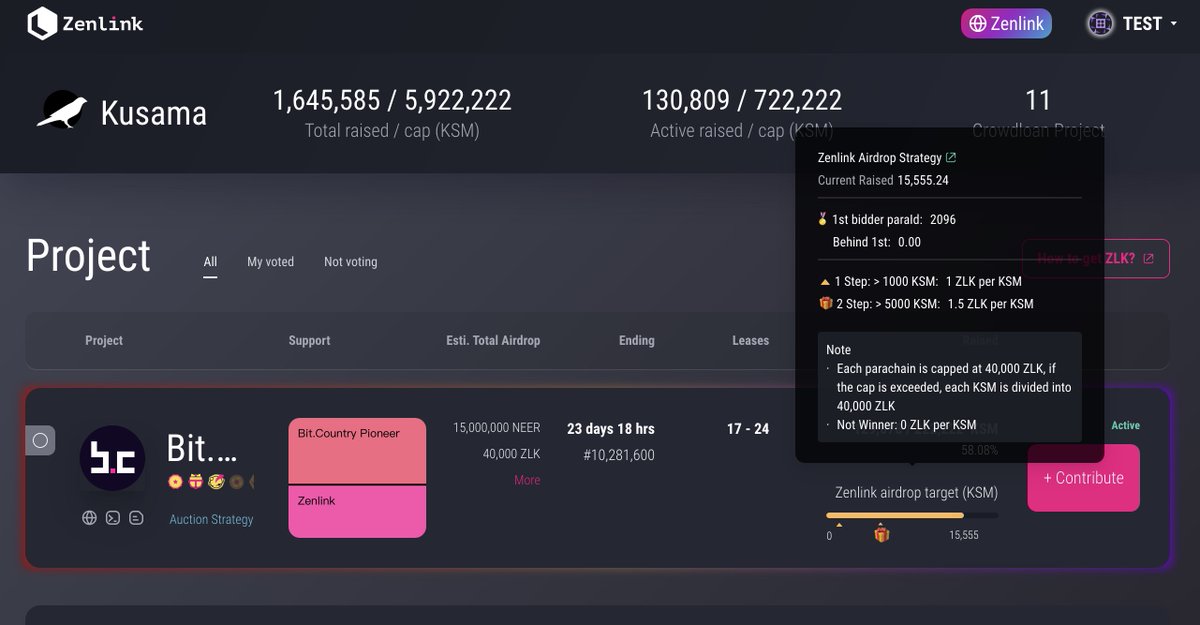The height and width of the screenshot is (625, 1200).
Task: Click the Zenlink Airdrop Strategy tooltip title
Action: [x=880, y=158]
